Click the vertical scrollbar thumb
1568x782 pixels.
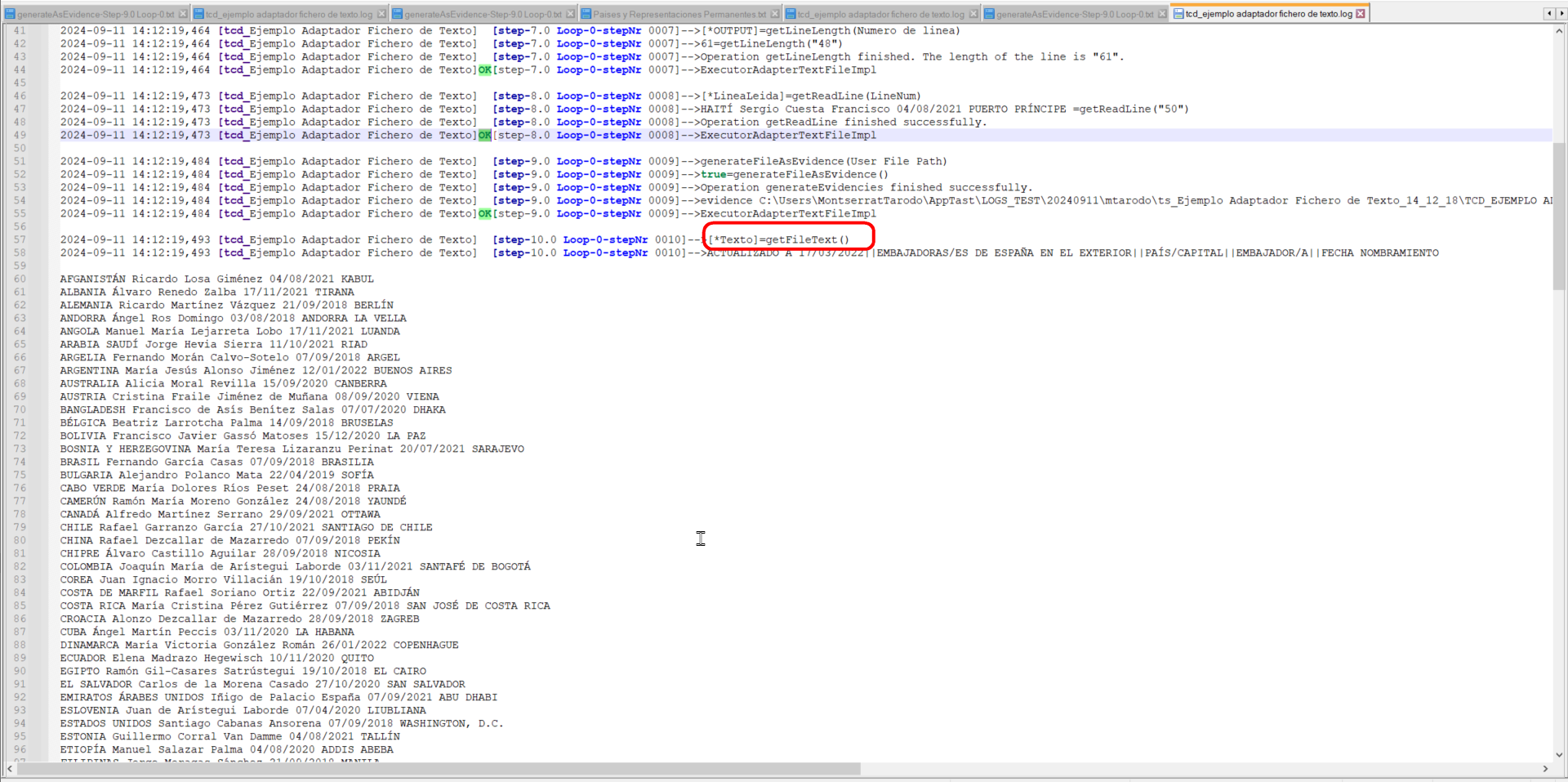click(1560, 215)
